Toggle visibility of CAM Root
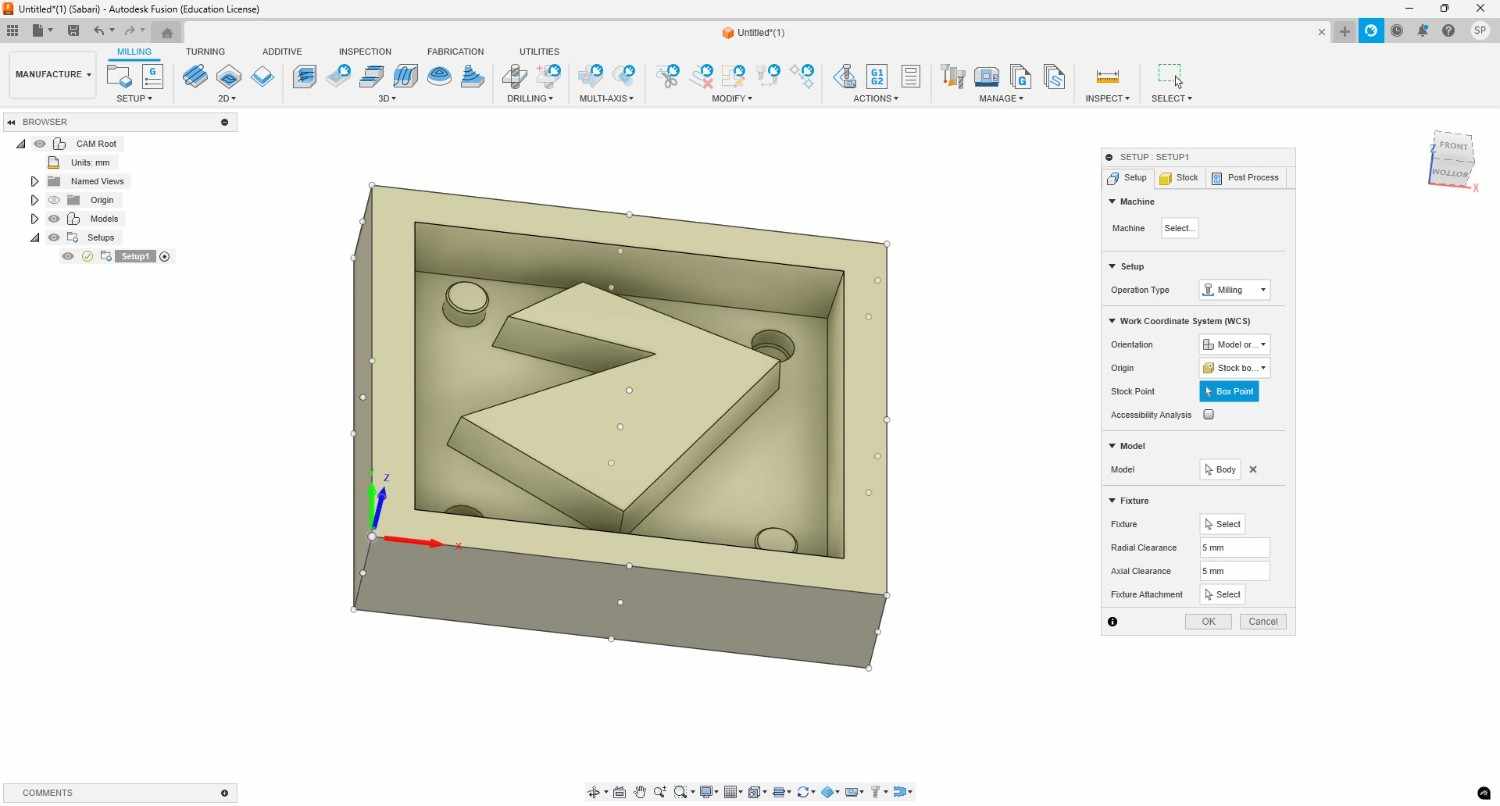 [40, 144]
